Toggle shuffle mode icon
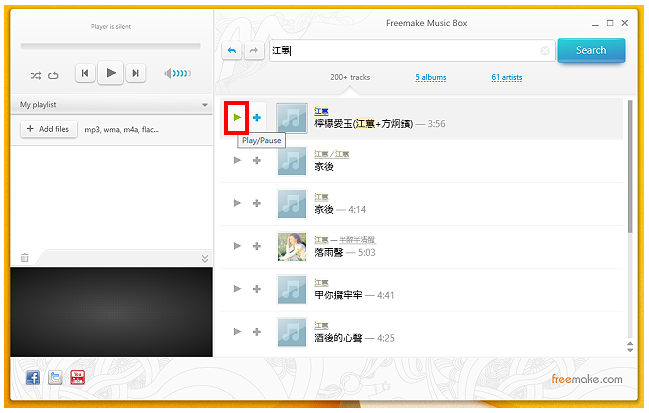This screenshot has width=649, height=413. [36, 75]
